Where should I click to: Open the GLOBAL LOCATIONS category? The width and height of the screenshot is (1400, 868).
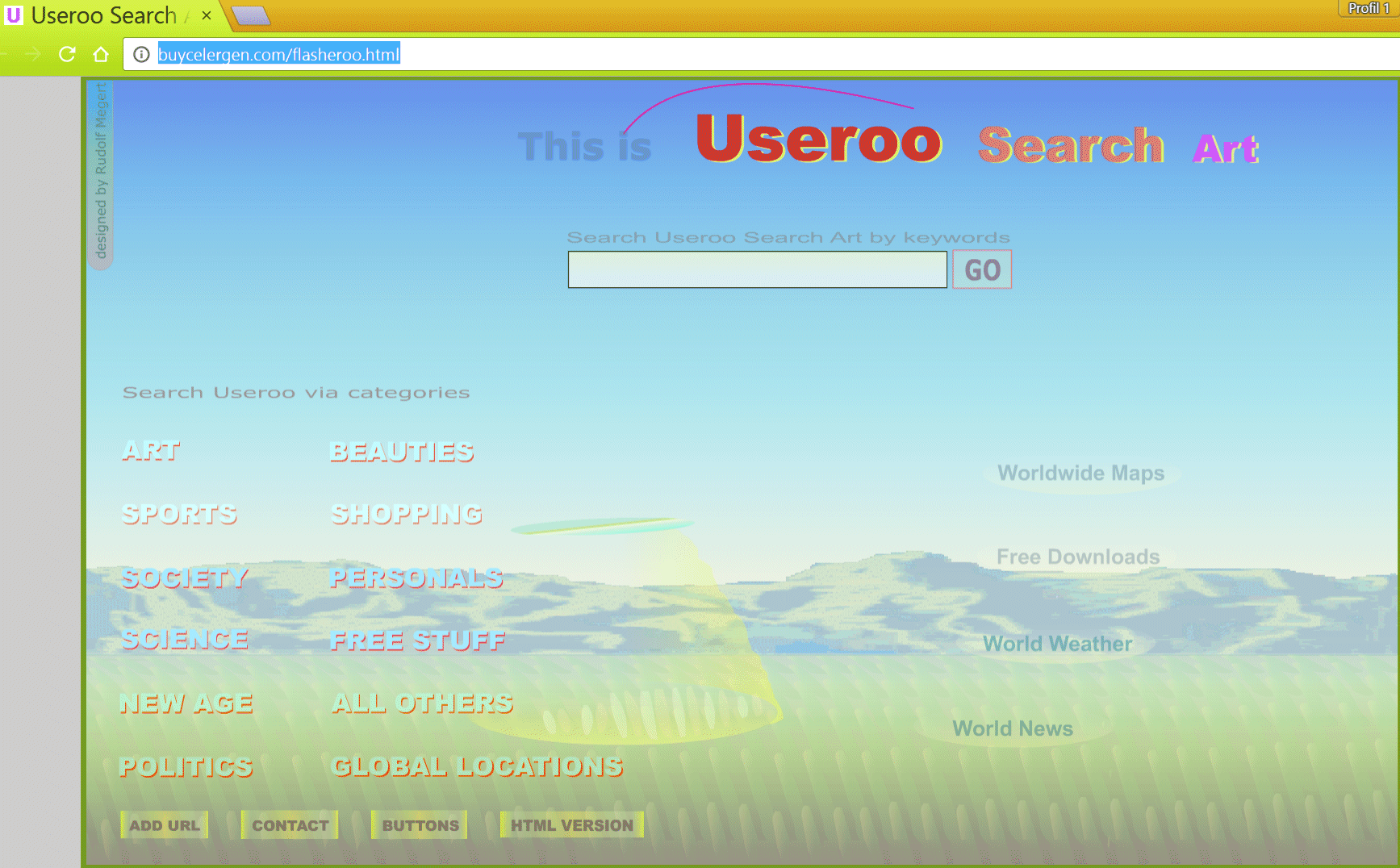477,766
